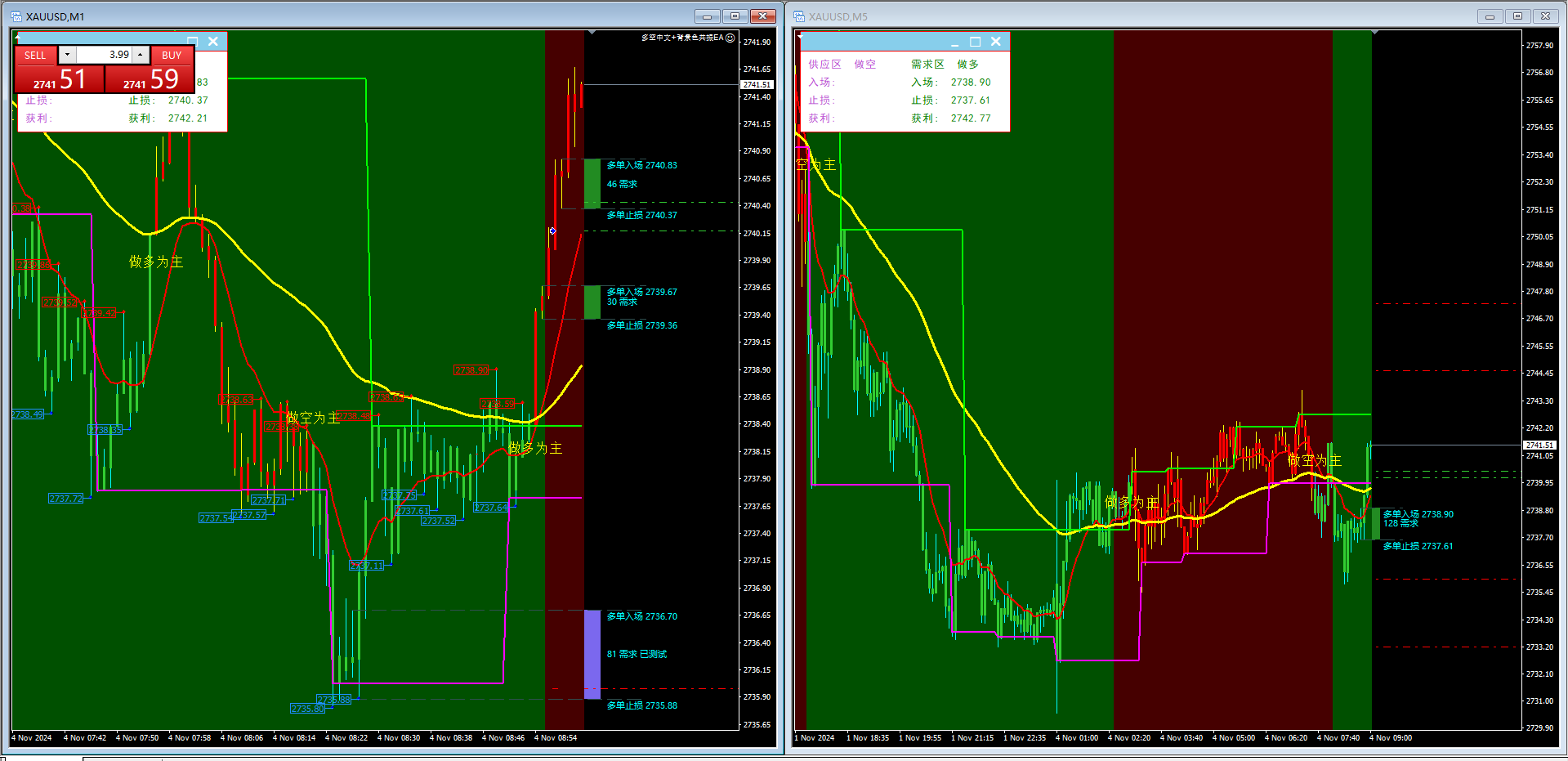
Task: Click the XAUUSD,M5 window chart icon
Action: coord(799,16)
